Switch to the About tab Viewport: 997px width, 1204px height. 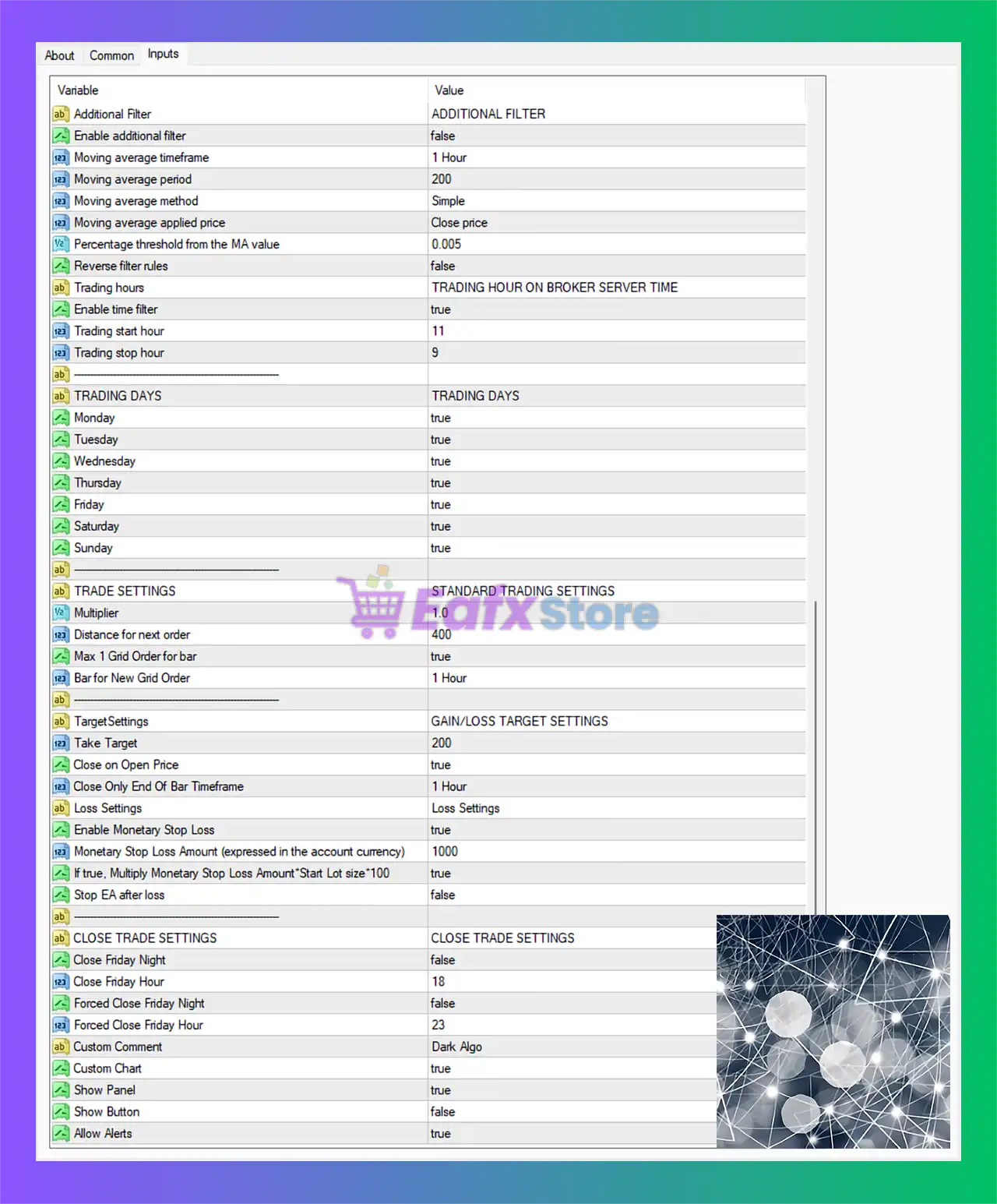pyautogui.click(x=59, y=55)
